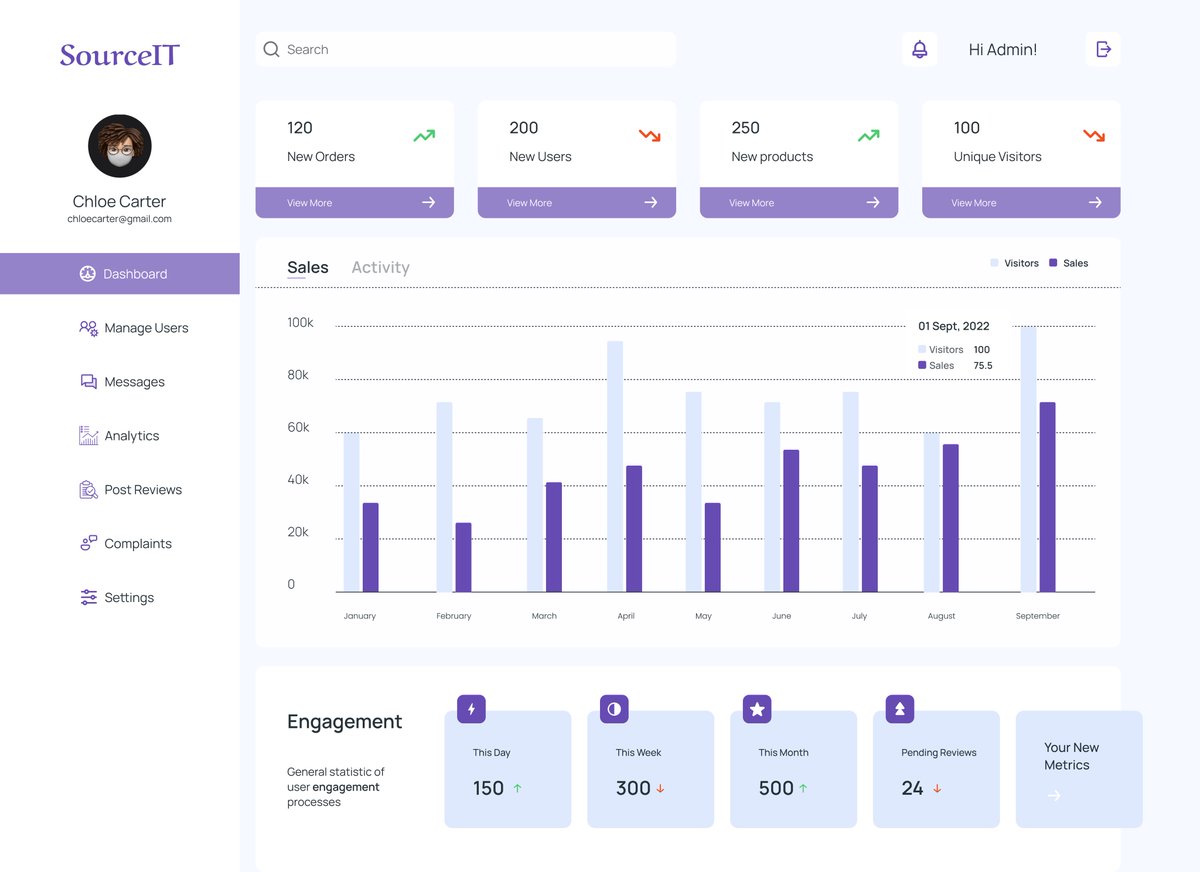This screenshot has height=872, width=1200.
Task: Open Messages from the sidebar icon
Action: (88, 381)
